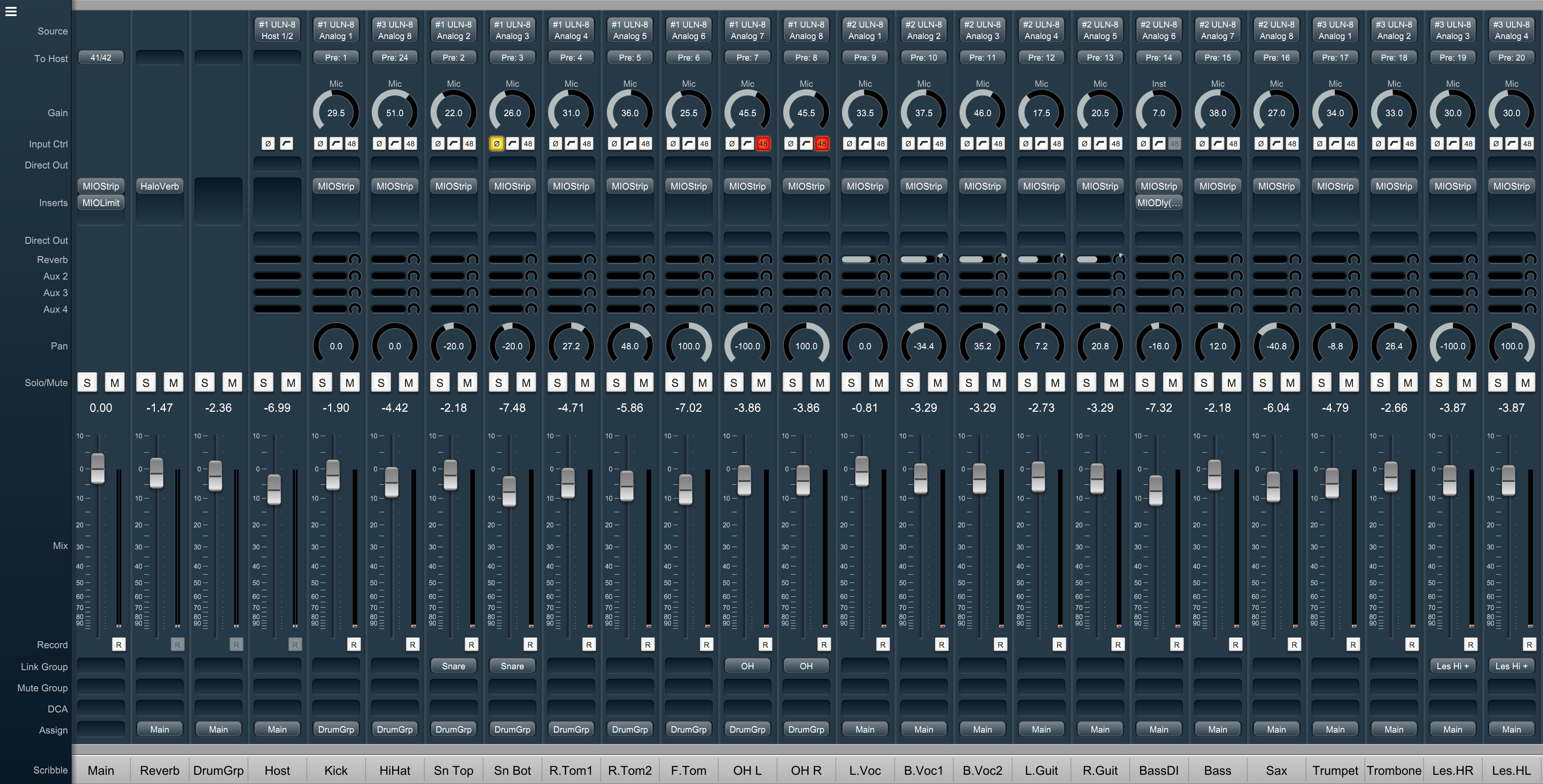
Task: Open Source selector on L.Voc channel
Action: tap(864, 30)
